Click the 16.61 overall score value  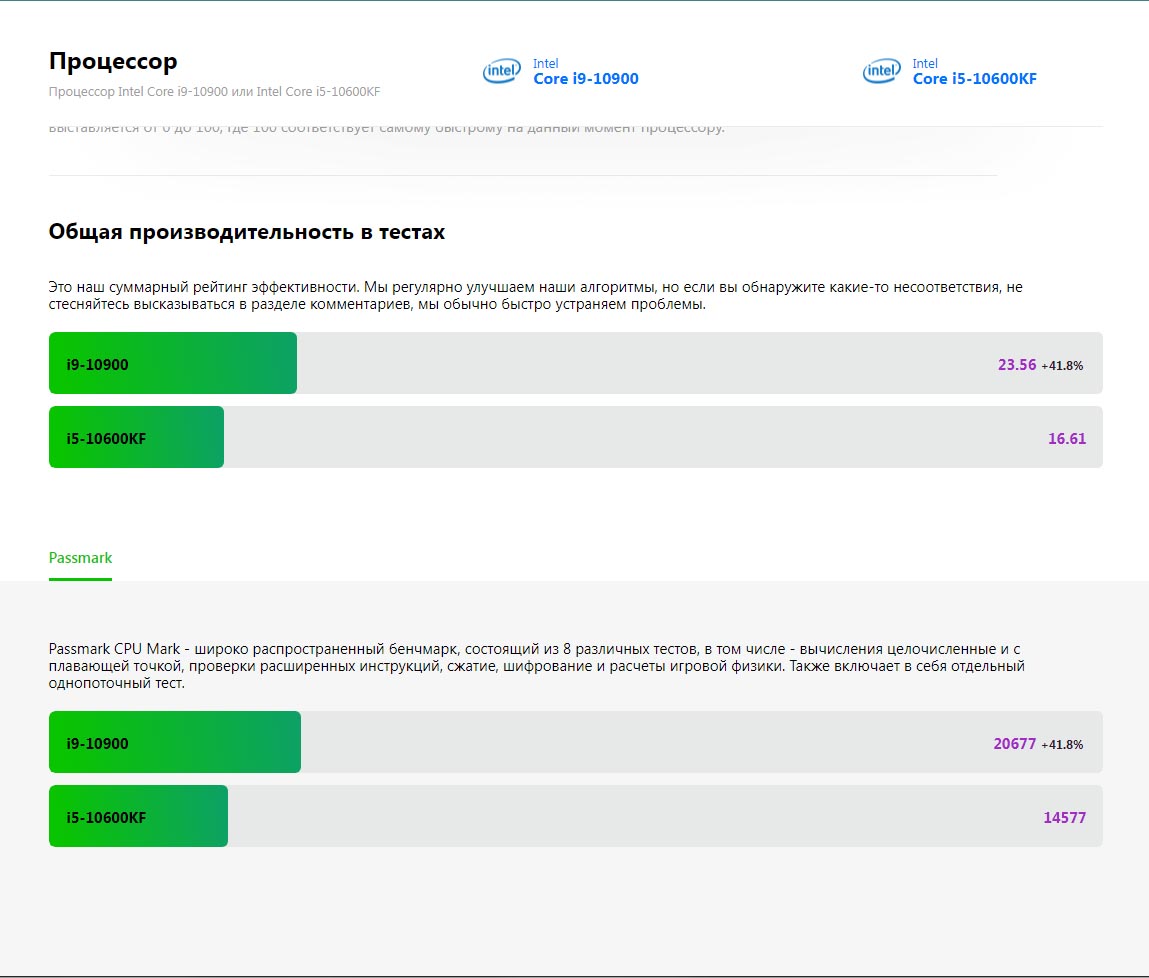click(x=1066, y=439)
